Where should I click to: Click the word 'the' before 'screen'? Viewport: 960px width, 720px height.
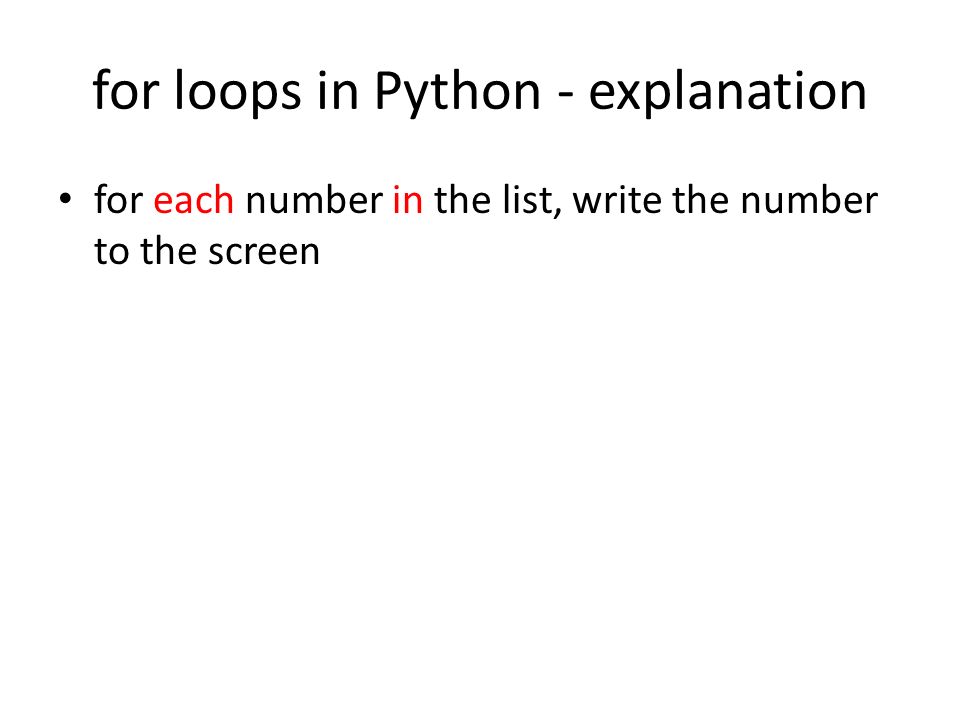(169, 250)
